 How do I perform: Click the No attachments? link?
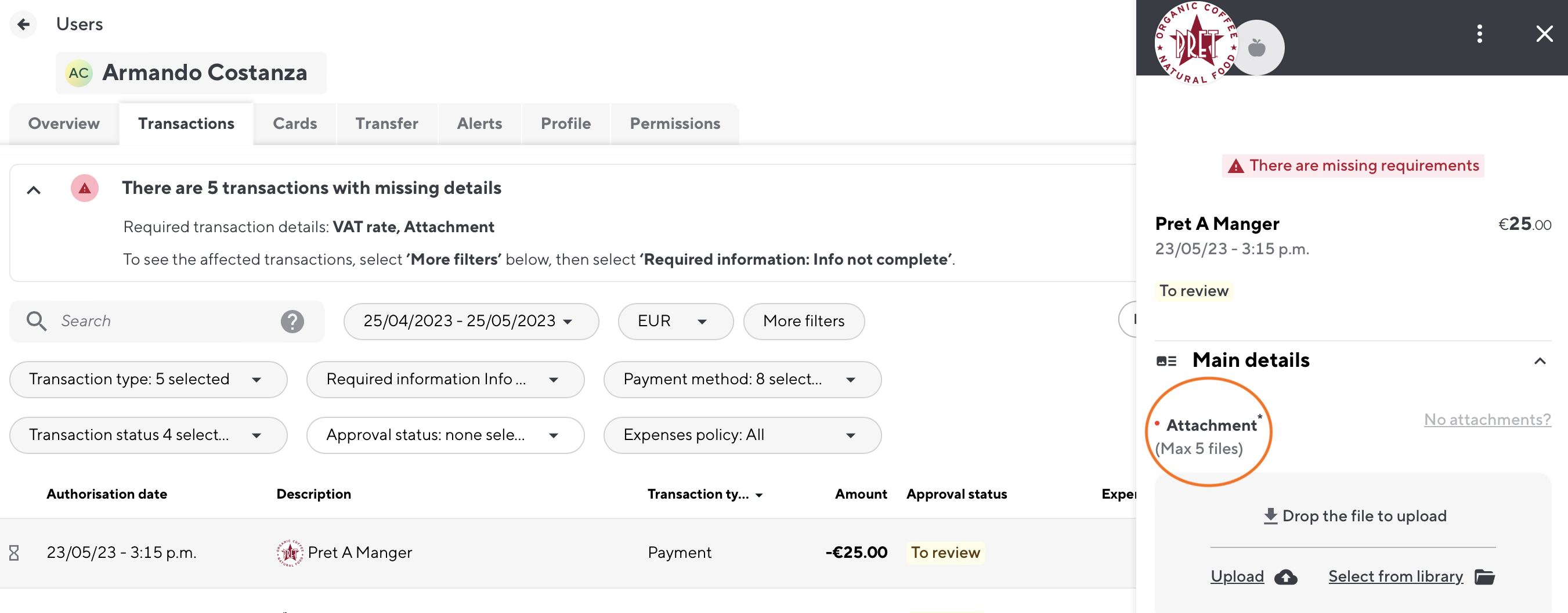(1487, 420)
